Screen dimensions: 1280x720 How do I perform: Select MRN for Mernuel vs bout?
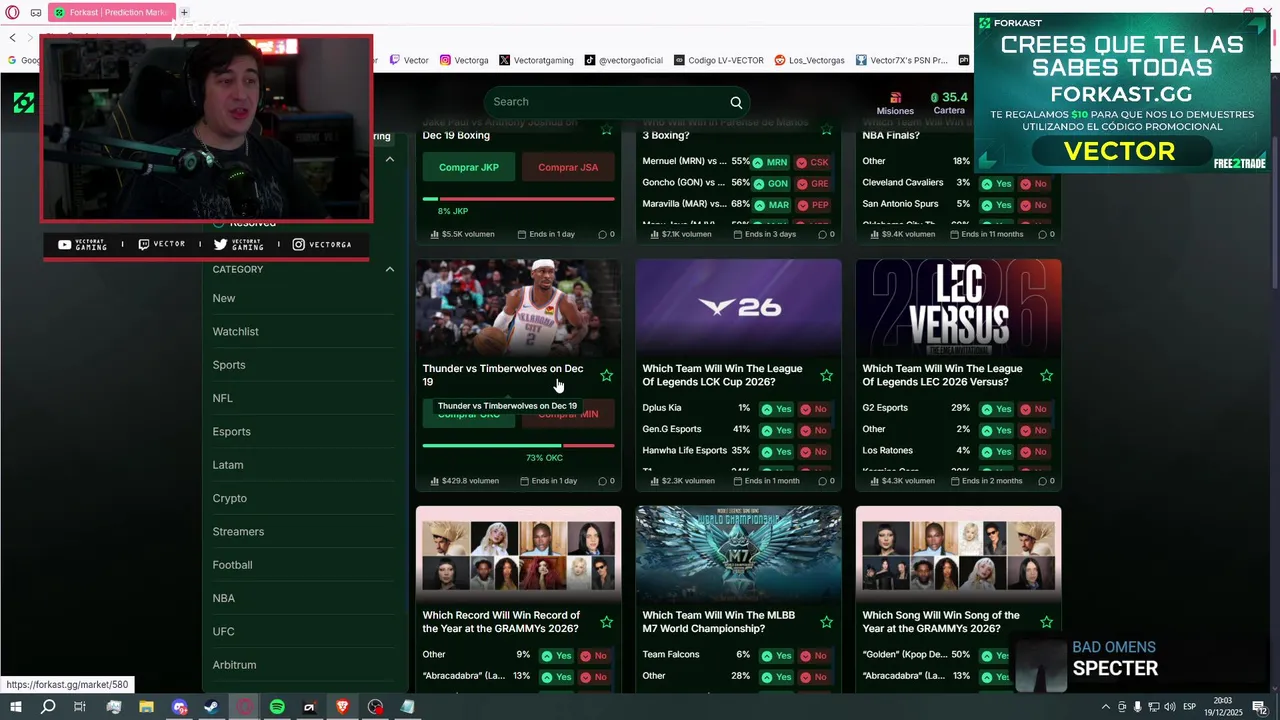(771, 162)
